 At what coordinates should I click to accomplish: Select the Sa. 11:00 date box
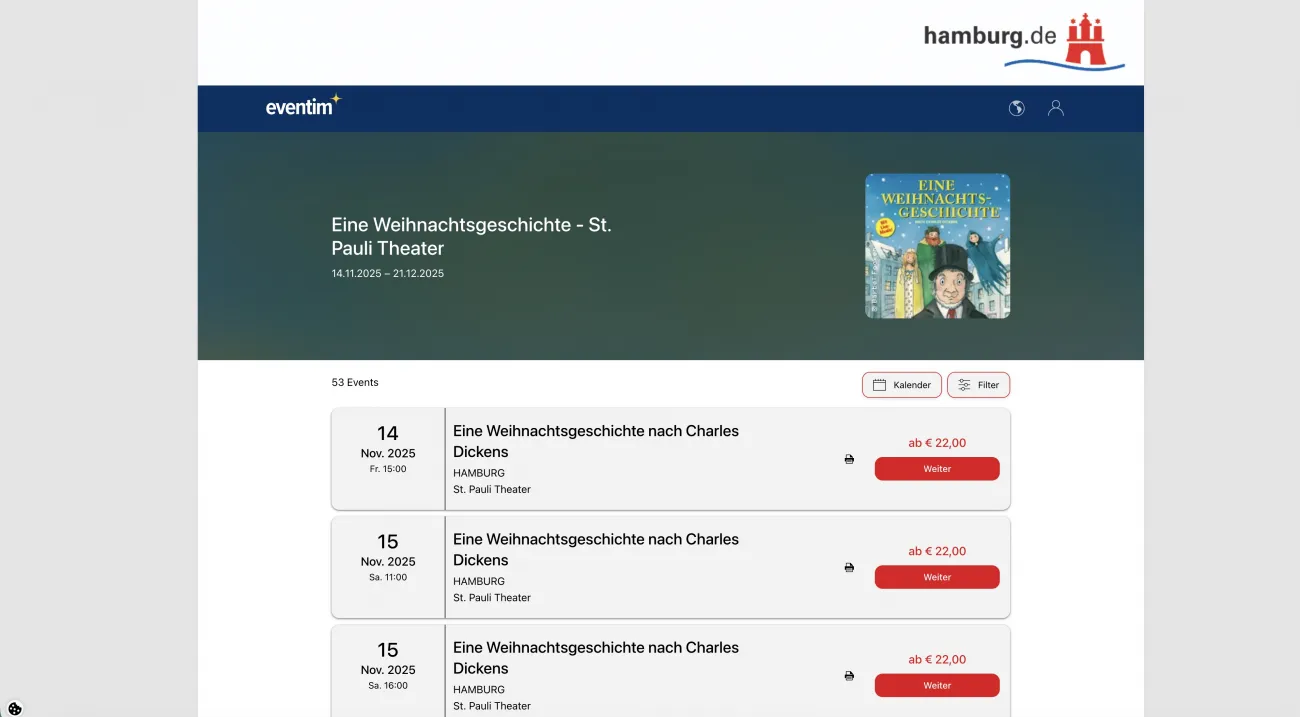(388, 567)
